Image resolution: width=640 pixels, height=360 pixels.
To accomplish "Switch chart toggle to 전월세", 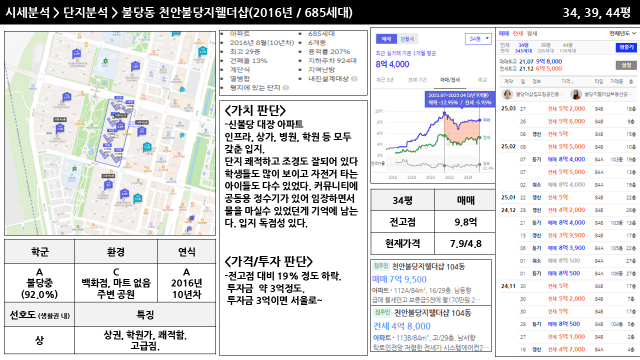I will (407, 39).
